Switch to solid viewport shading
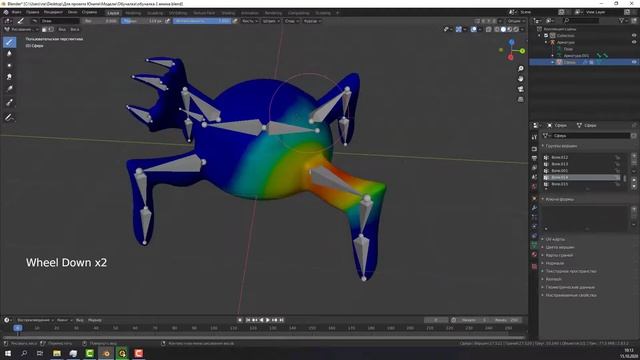This screenshot has height=360, width=640. [x=503, y=29]
